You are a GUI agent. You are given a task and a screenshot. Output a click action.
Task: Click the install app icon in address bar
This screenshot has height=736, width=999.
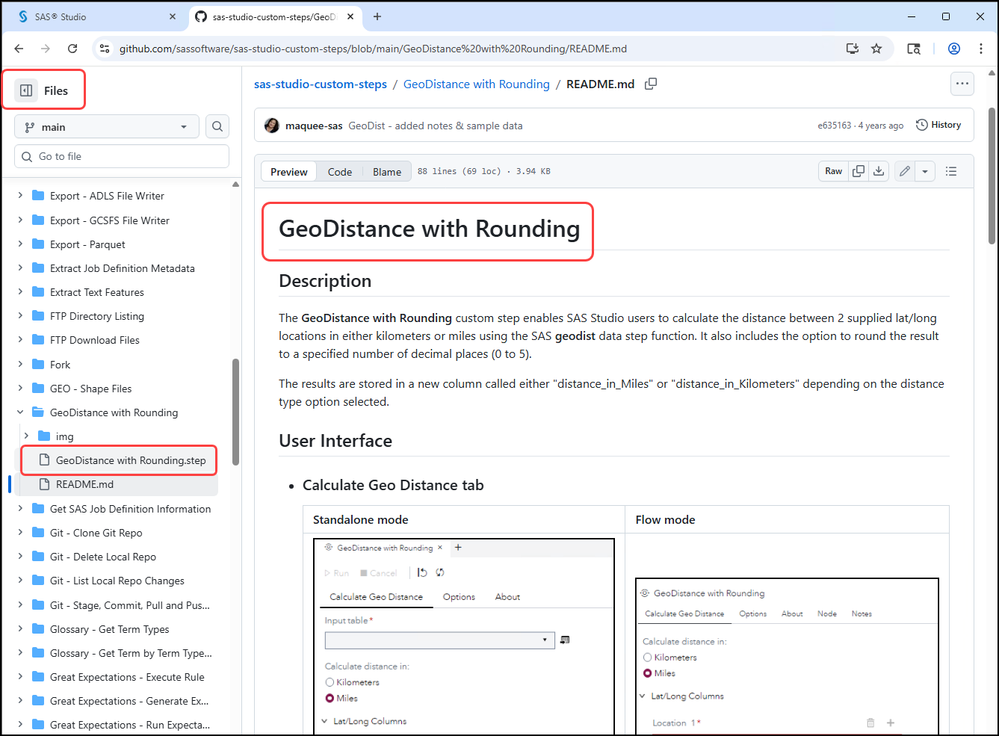coord(852,48)
